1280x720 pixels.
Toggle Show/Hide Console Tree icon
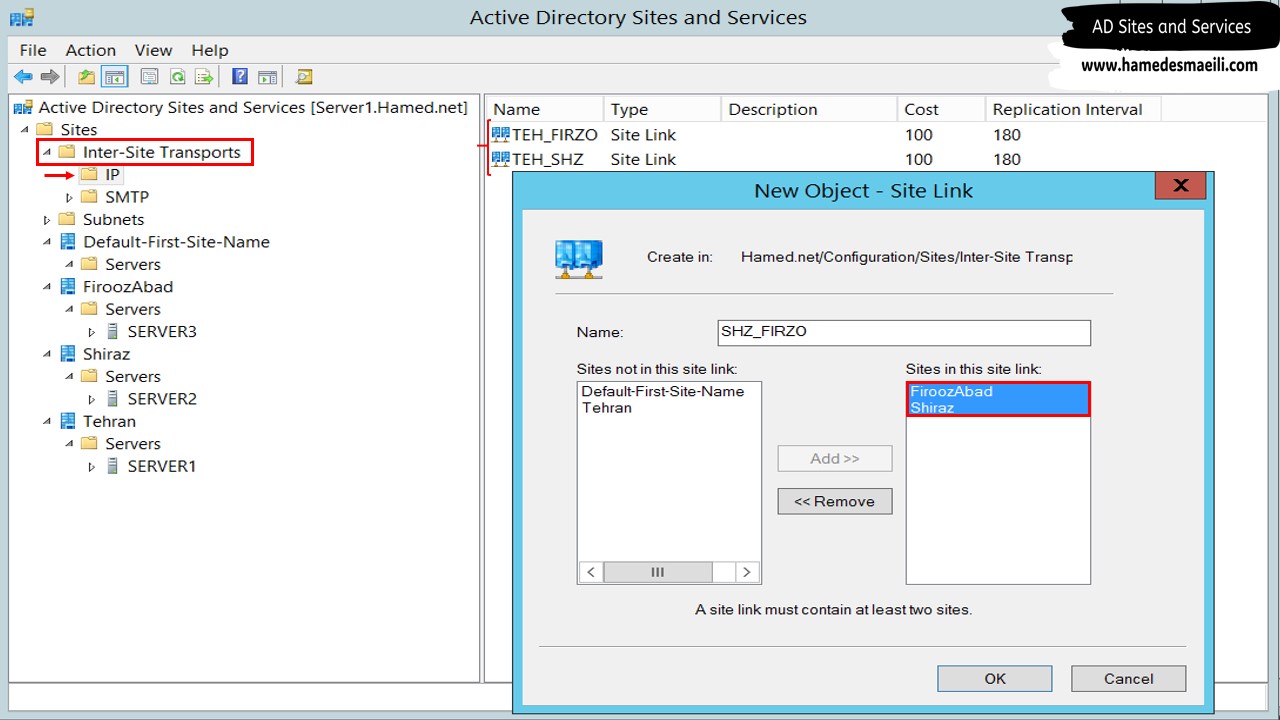(115, 77)
